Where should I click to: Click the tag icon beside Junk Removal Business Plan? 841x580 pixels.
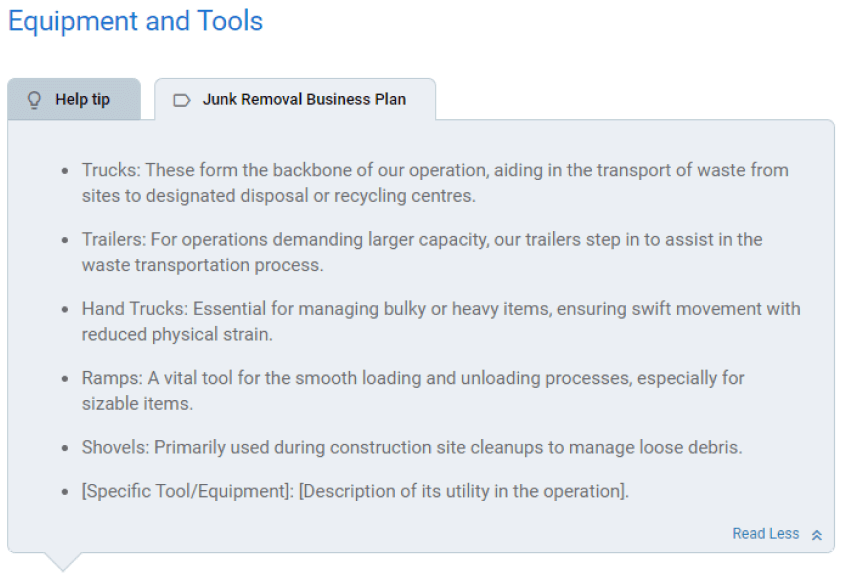[x=182, y=100]
